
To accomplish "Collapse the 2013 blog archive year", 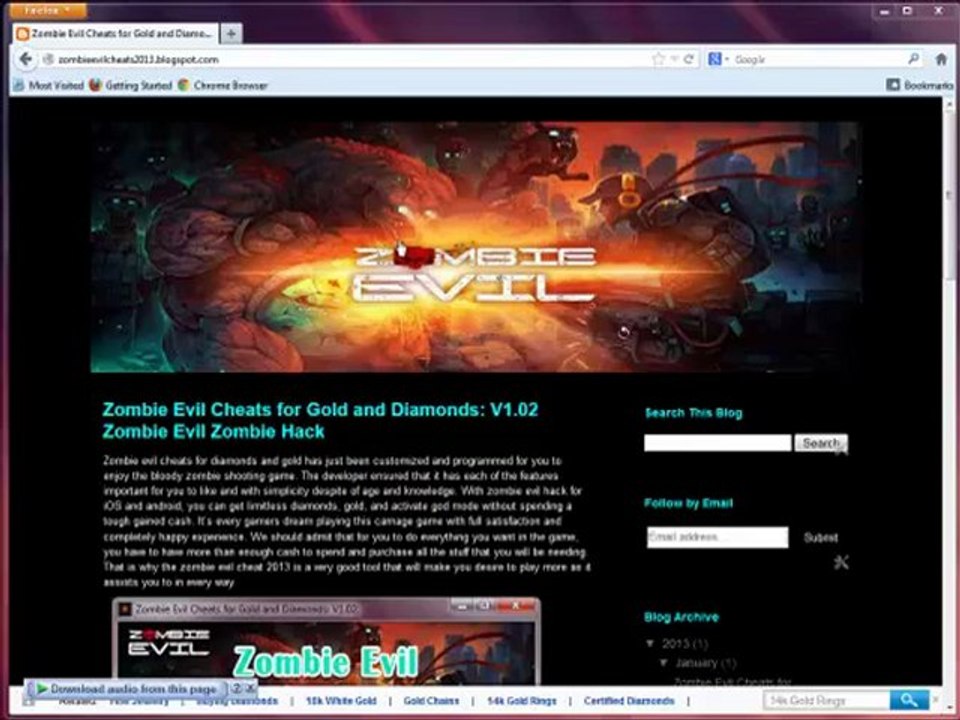I will coord(651,643).
